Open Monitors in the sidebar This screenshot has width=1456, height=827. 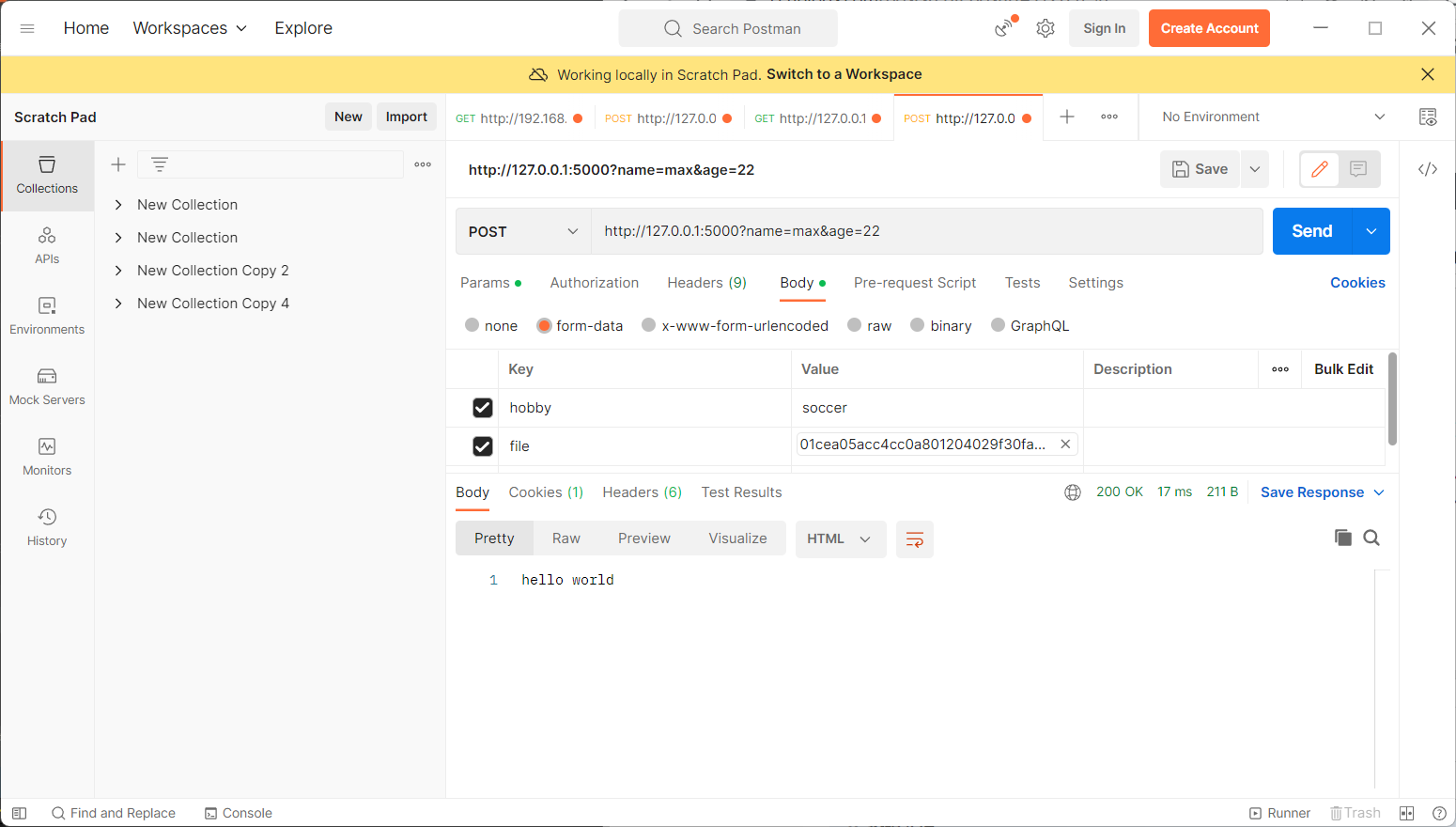(x=47, y=457)
